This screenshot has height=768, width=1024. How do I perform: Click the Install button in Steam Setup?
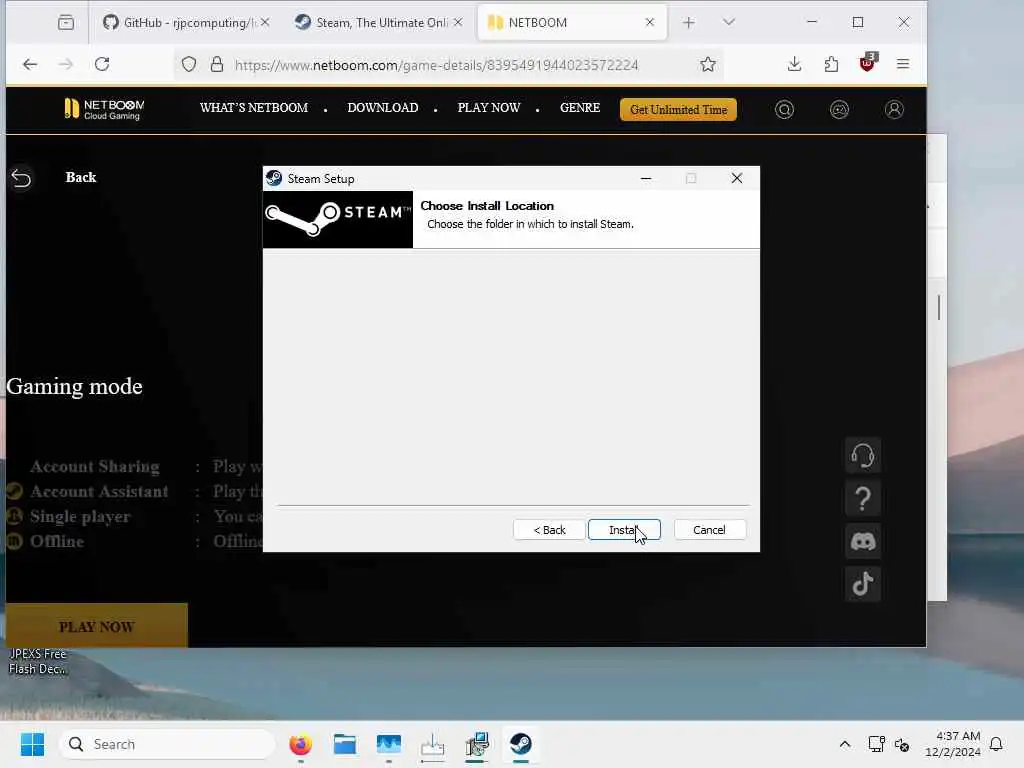[624, 530]
